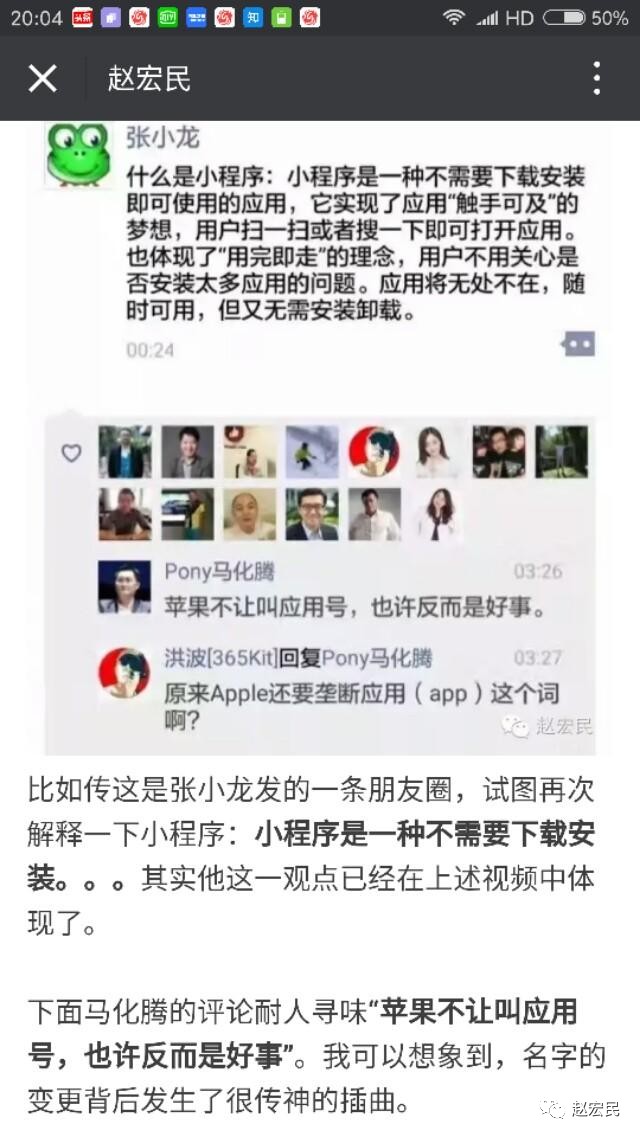Tap the comment bubble icon beside 00:24

(x=578, y=344)
